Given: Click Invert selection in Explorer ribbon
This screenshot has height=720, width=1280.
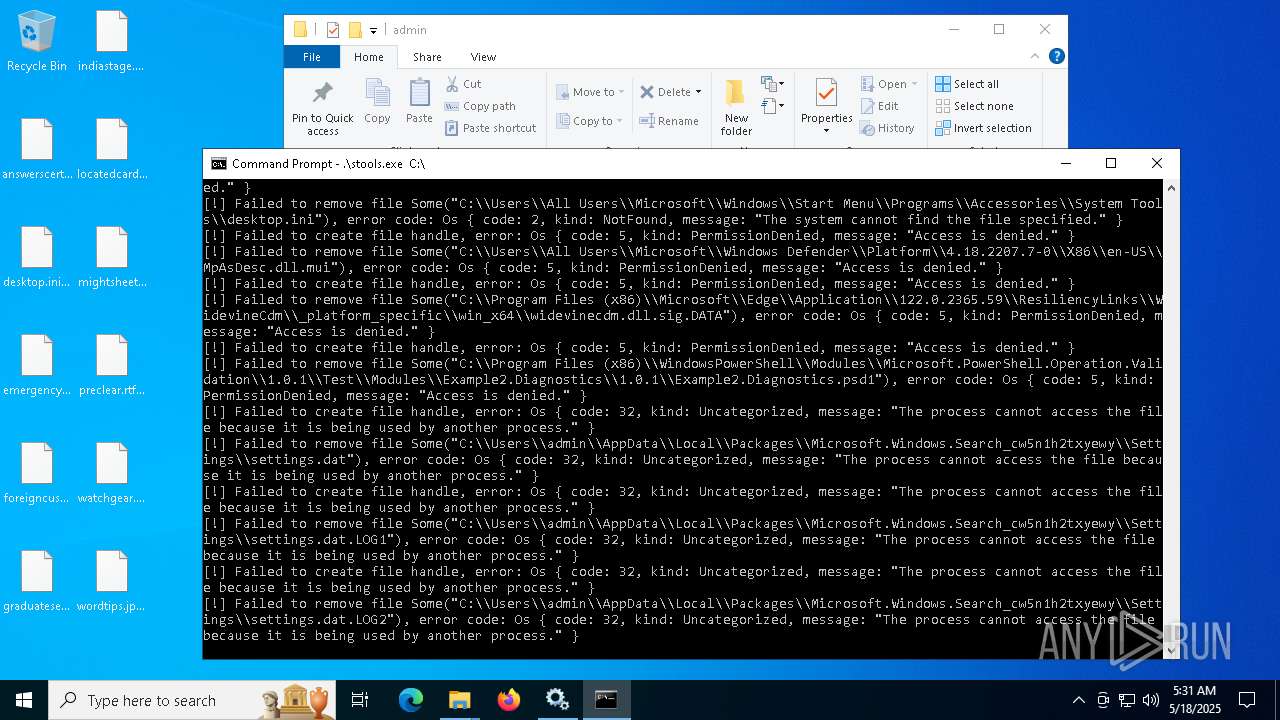Looking at the screenshot, I should tap(983, 128).
